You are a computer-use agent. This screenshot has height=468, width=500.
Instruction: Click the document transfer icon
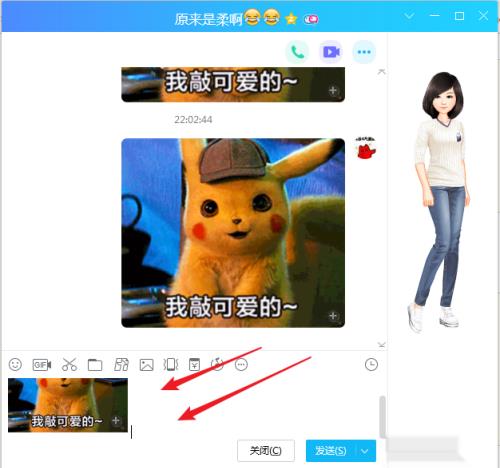pyautogui.click(x=121, y=365)
